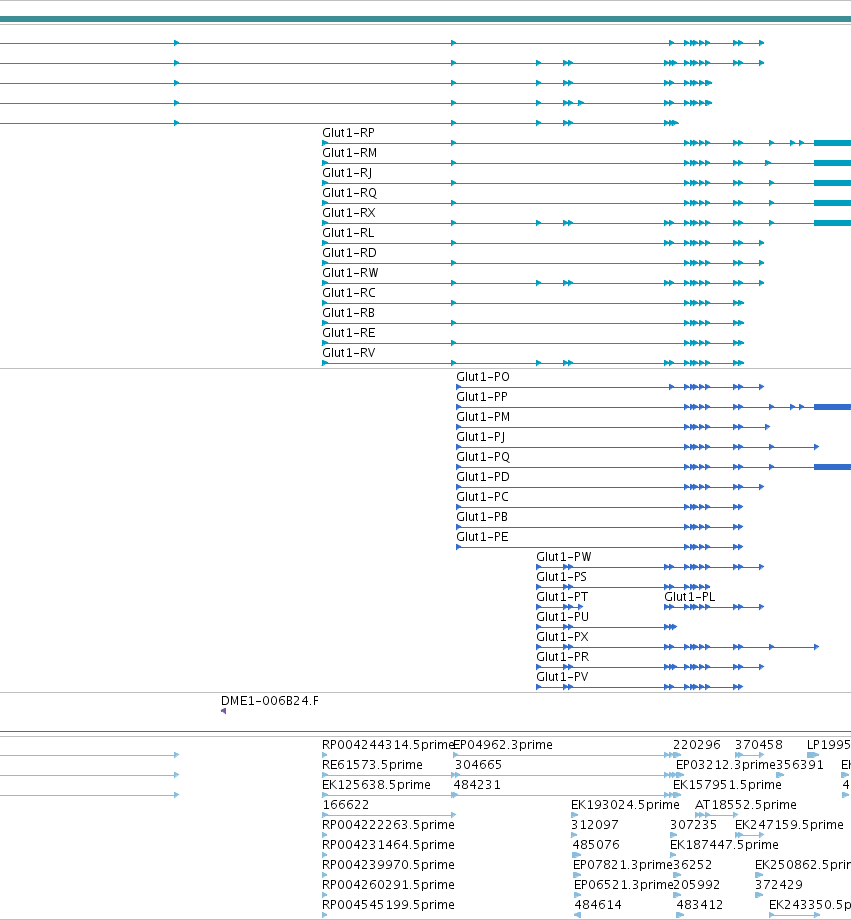Click the purple DME1-006B24.F arrow marker
Image resolution: width=851 pixels, height=920 pixels.
pos(224,711)
